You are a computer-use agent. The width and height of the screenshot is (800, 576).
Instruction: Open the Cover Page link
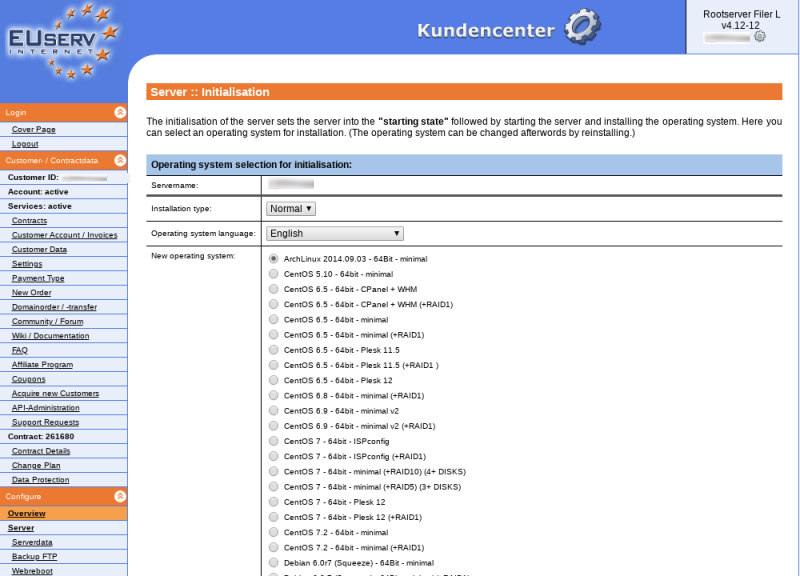34,130
